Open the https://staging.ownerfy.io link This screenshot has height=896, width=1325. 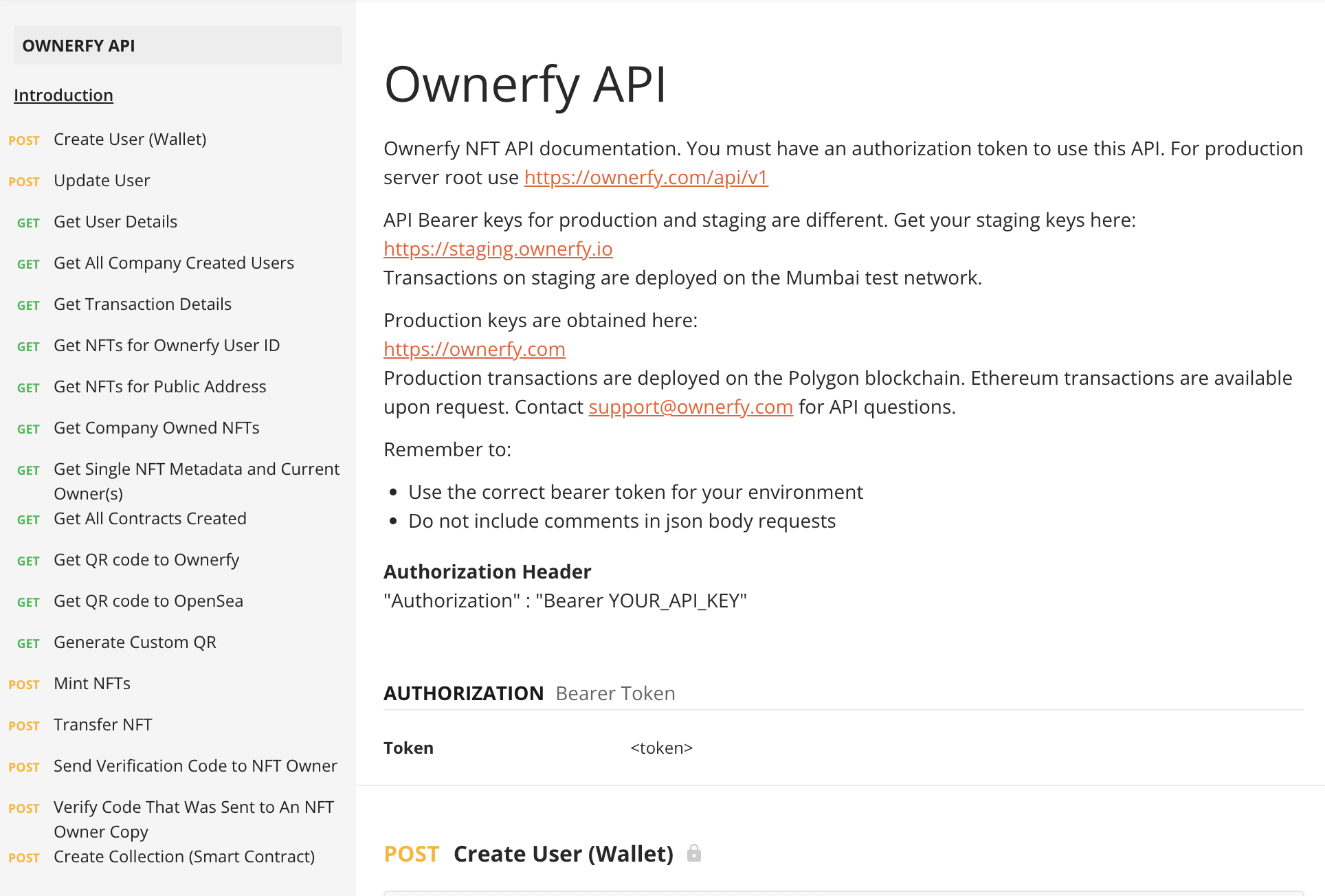(x=498, y=249)
